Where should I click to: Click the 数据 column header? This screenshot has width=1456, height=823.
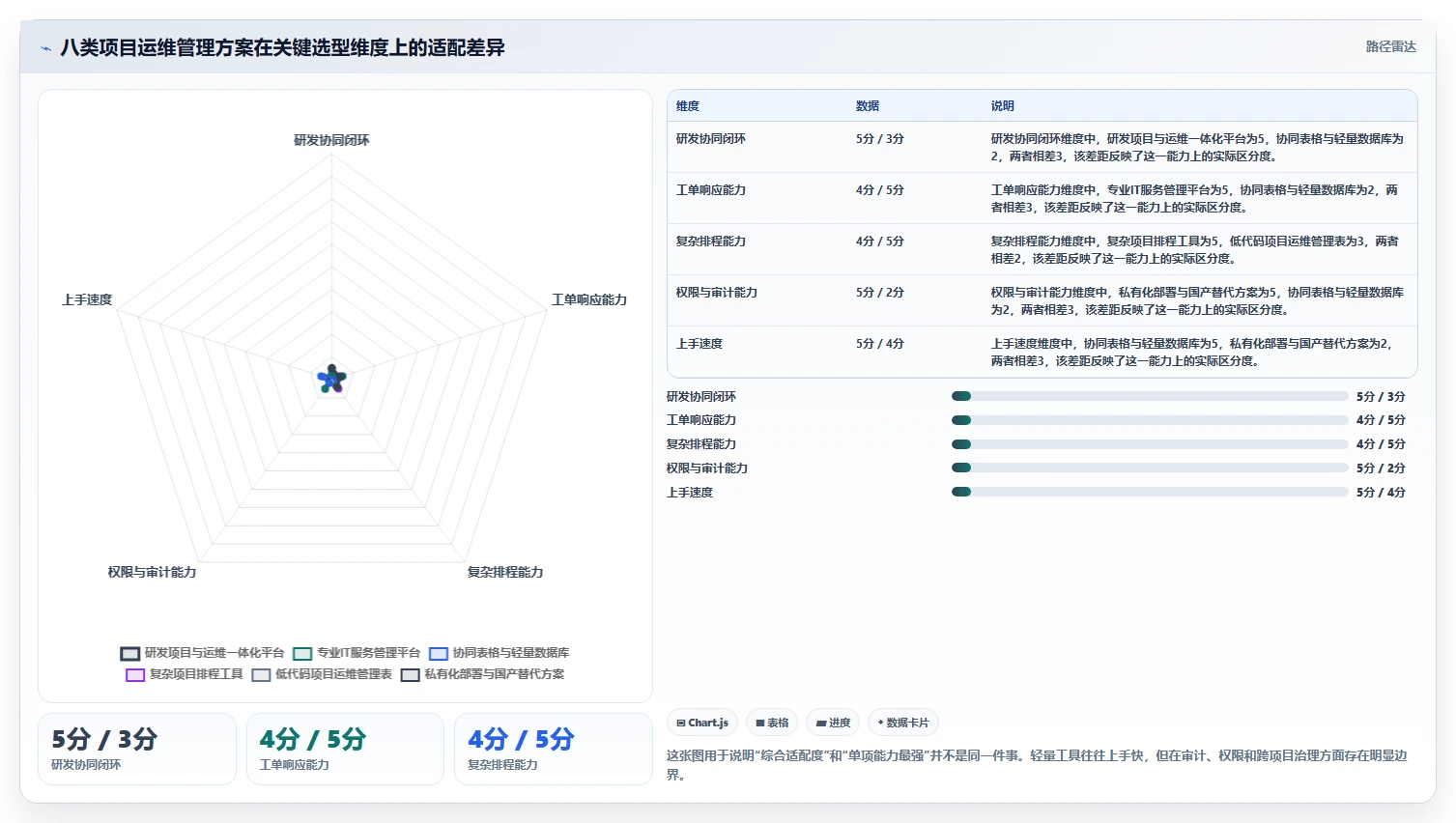pyautogui.click(x=868, y=106)
